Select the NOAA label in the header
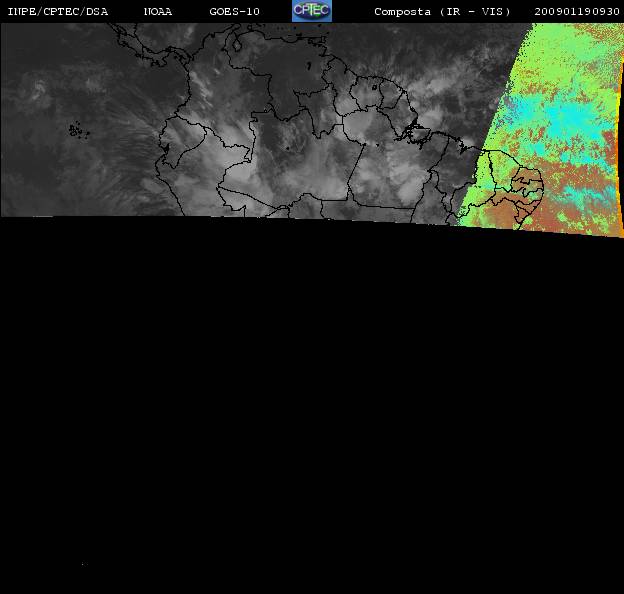Image resolution: width=624 pixels, height=594 pixels. coord(158,12)
